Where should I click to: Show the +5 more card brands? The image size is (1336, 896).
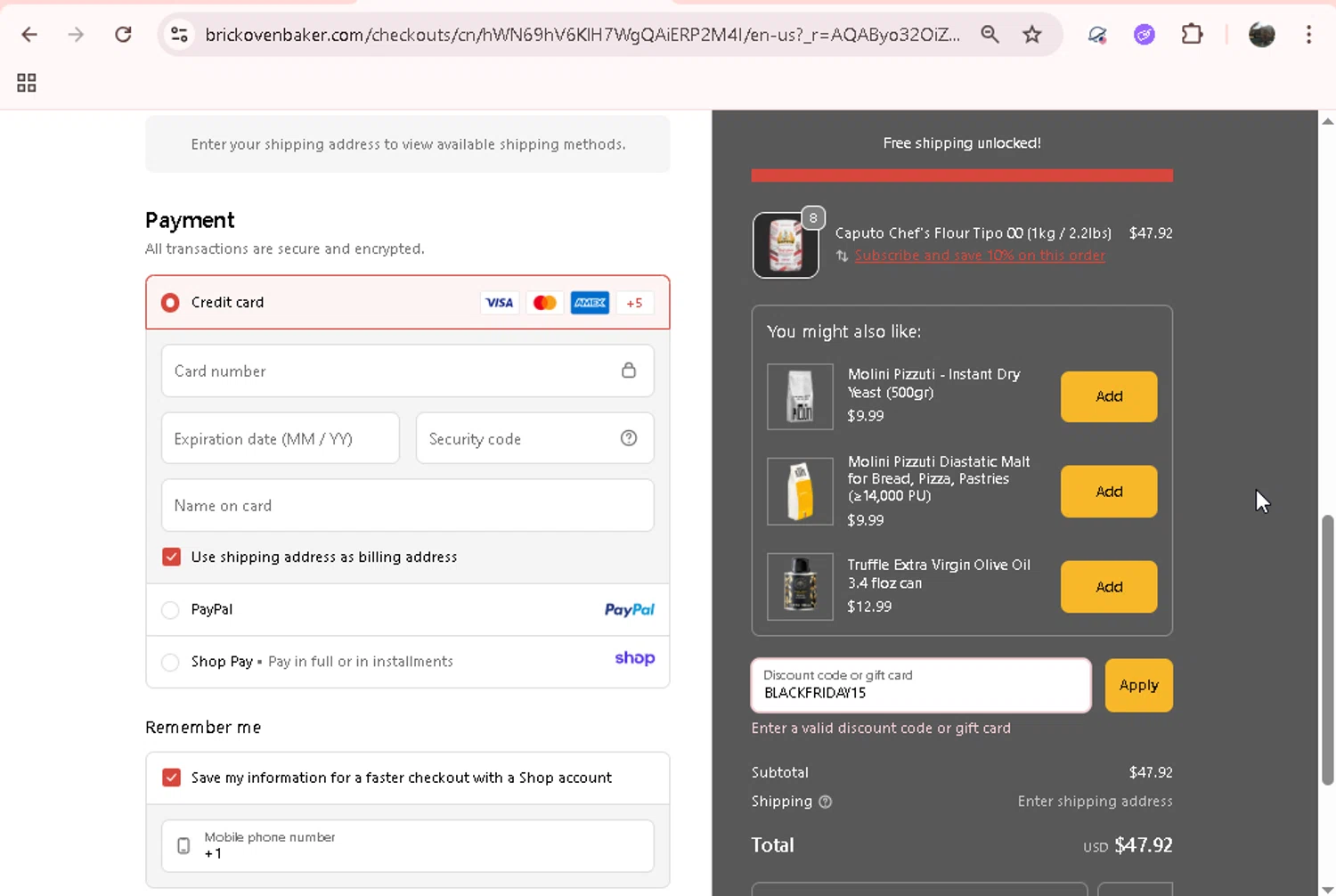pyautogui.click(x=634, y=303)
